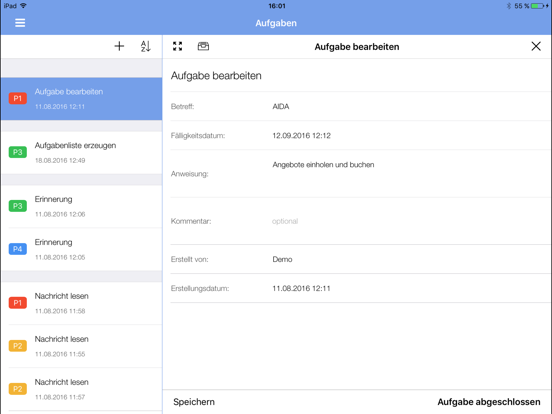Tap the 16:01 clock in status bar
The width and height of the screenshot is (552, 414).
[x=277, y=6]
